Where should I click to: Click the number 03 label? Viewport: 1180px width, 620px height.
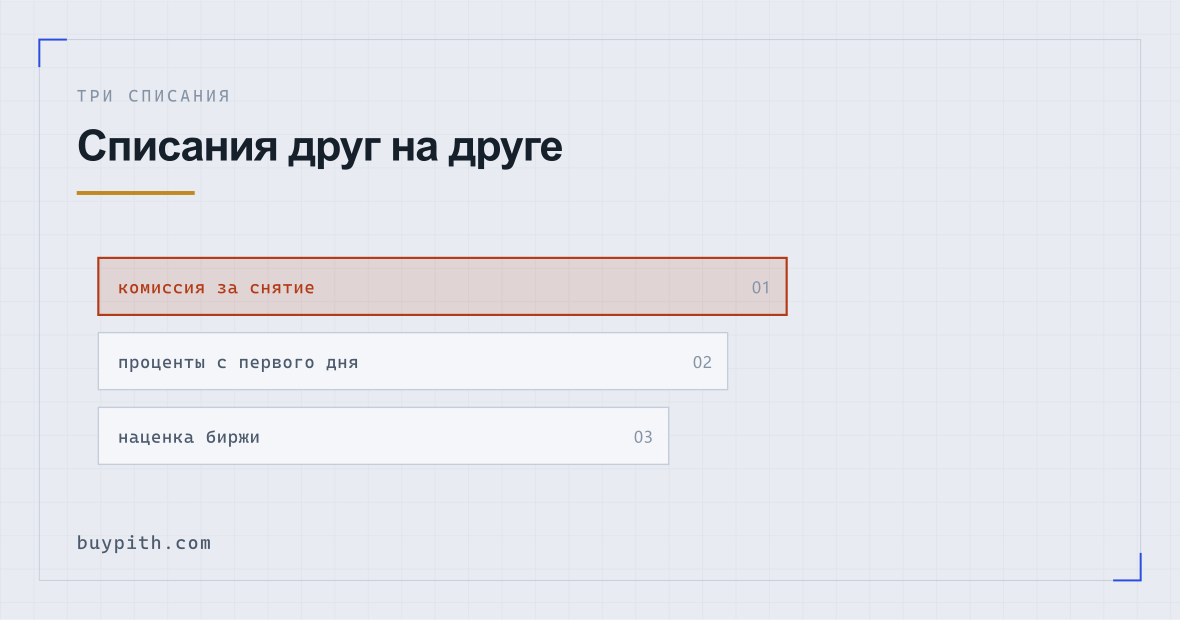[x=643, y=437]
